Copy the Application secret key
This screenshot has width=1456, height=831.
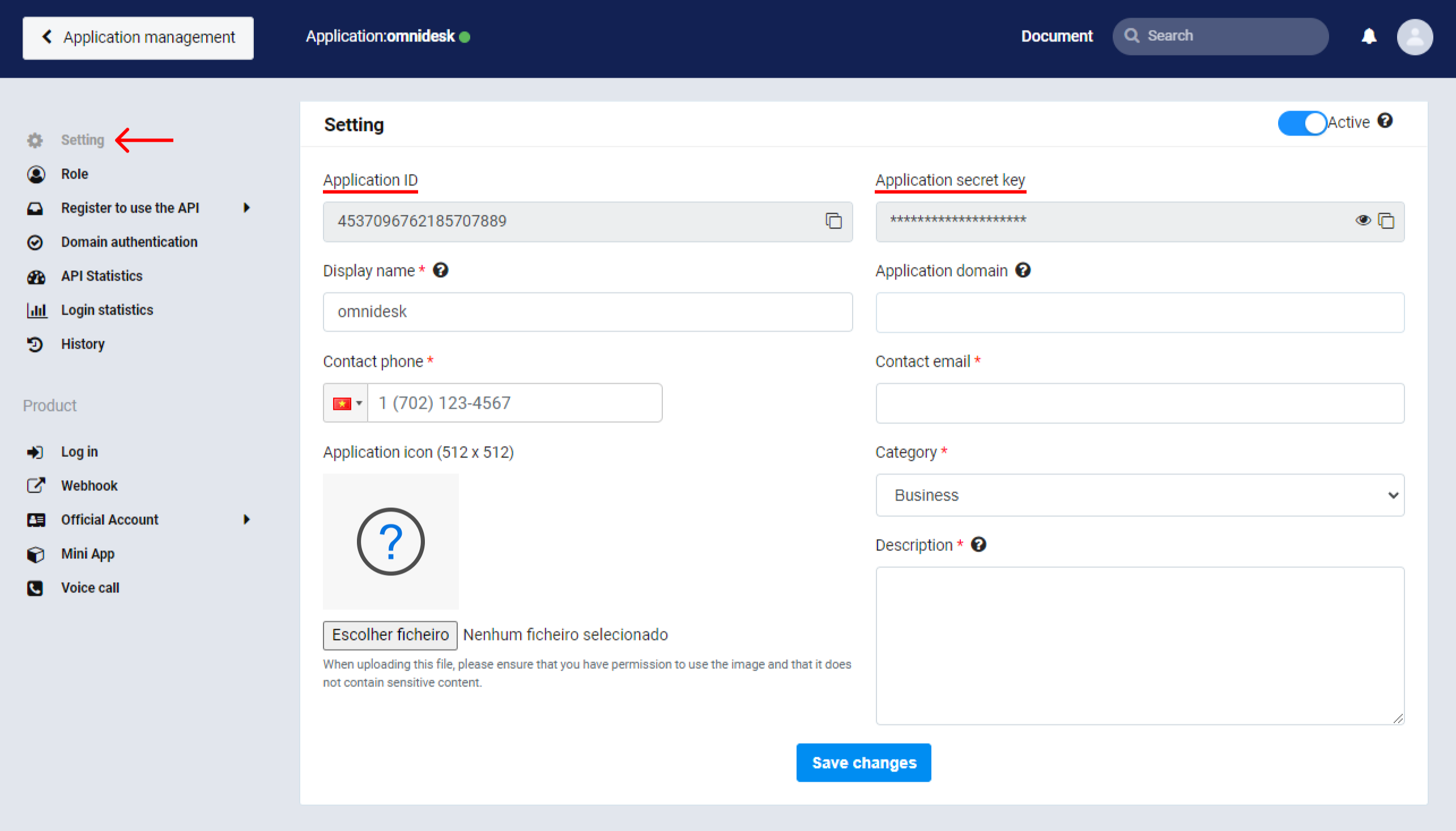point(1386,221)
